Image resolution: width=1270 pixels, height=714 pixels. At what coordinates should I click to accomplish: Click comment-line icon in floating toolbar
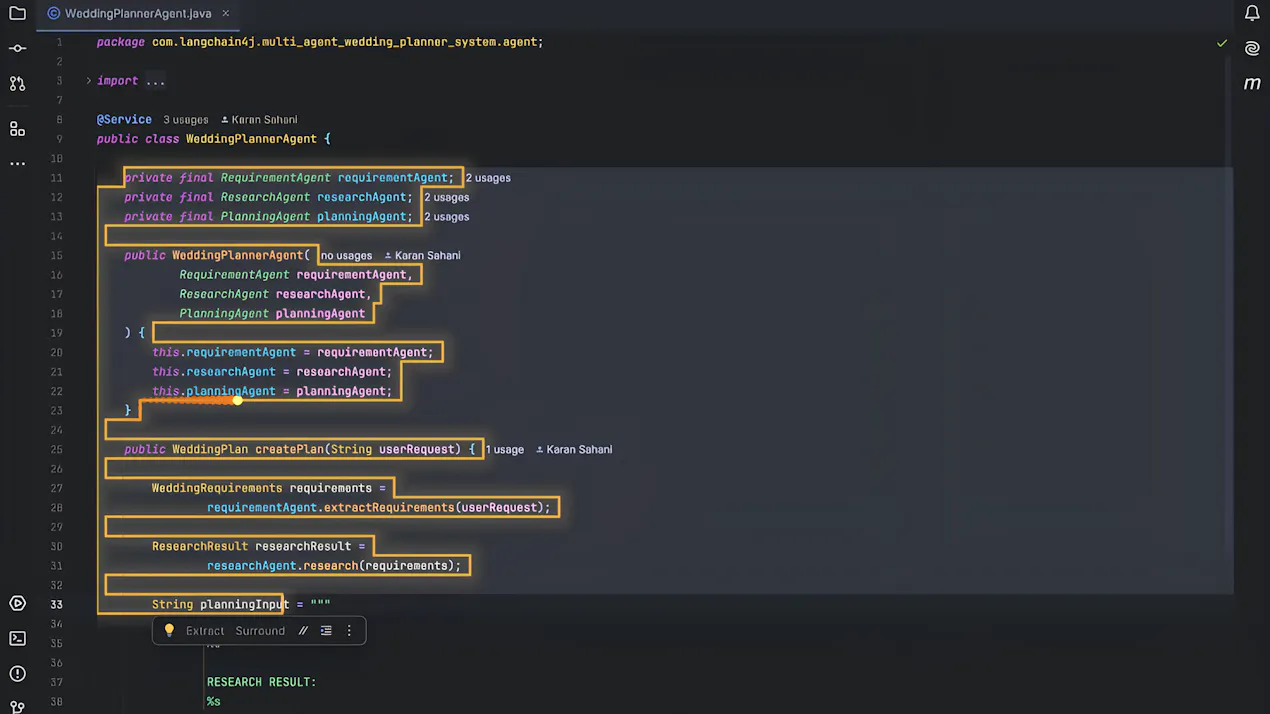coord(303,631)
